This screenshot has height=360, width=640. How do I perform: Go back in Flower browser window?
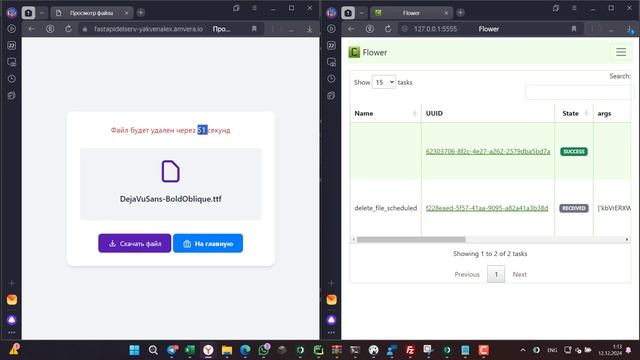click(x=351, y=29)
